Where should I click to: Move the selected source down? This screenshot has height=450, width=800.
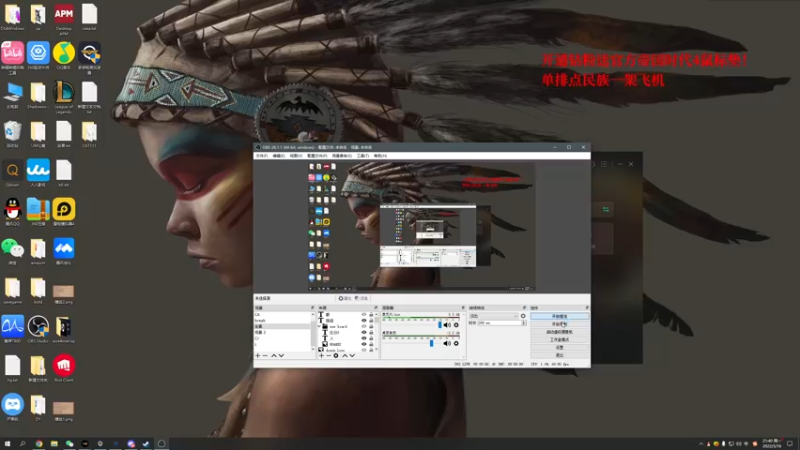coord(352,356)
